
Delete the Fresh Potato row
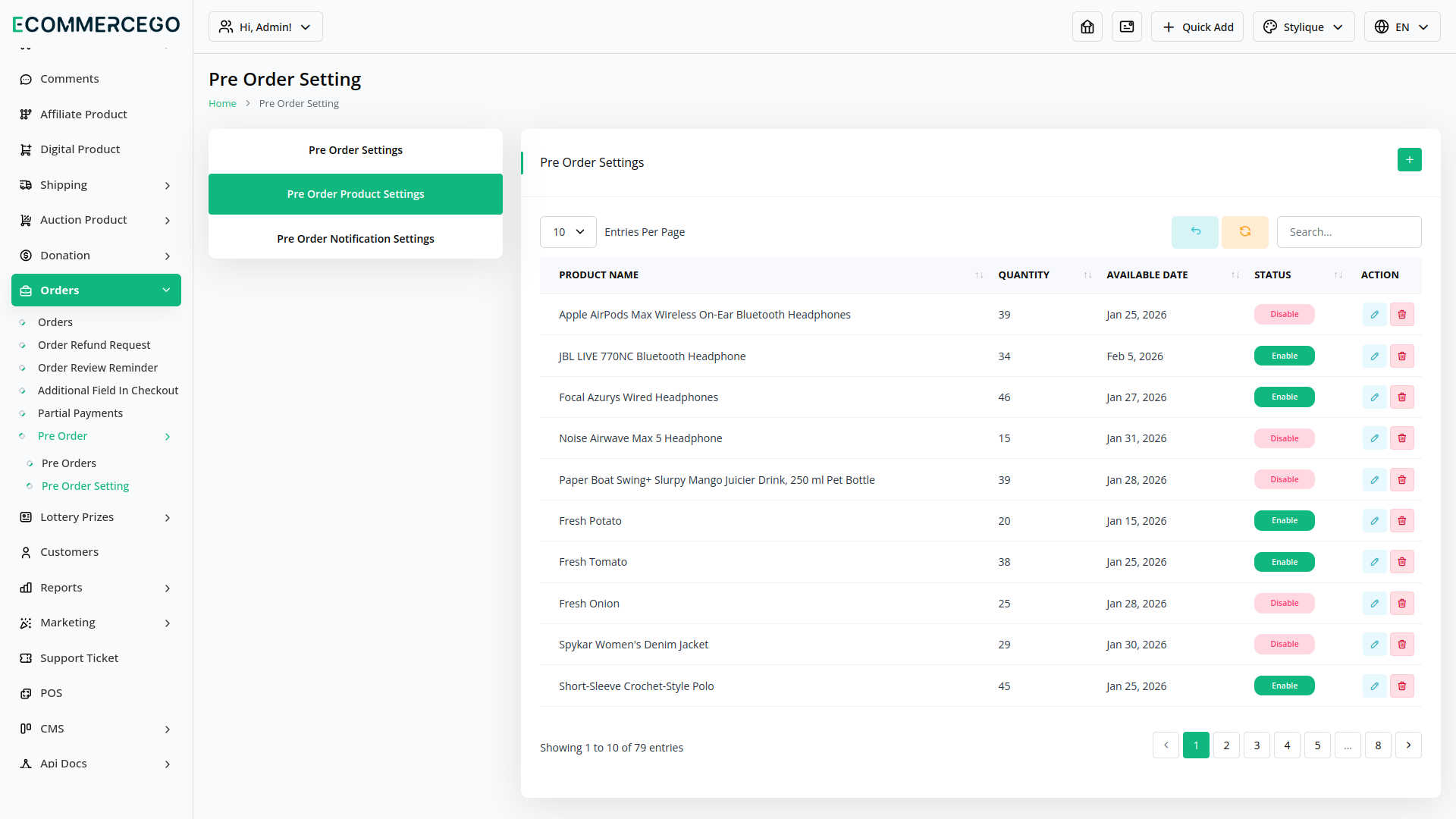1401,521
